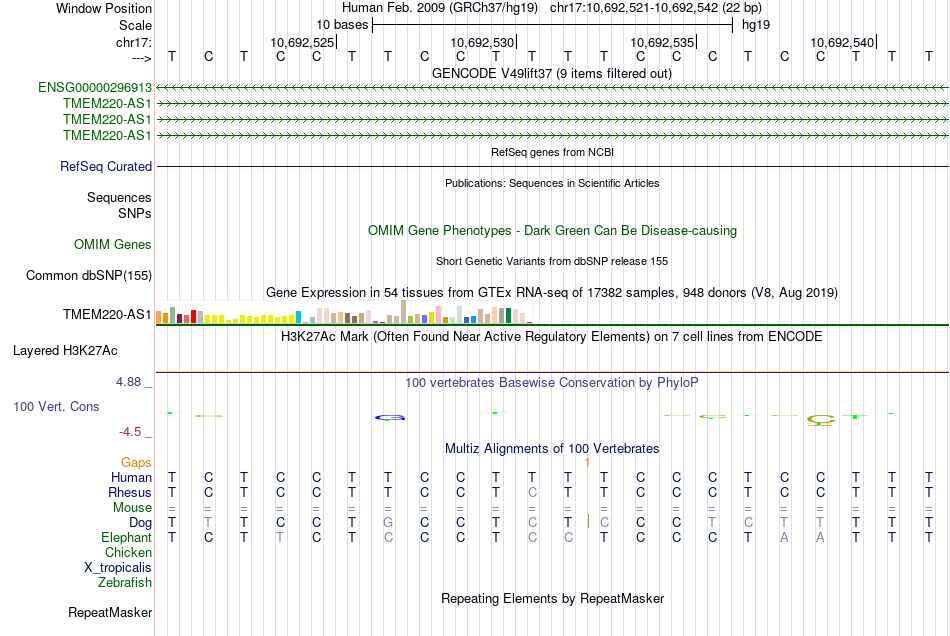Open the RefSeq Curated track label

[x=106, y=167]
